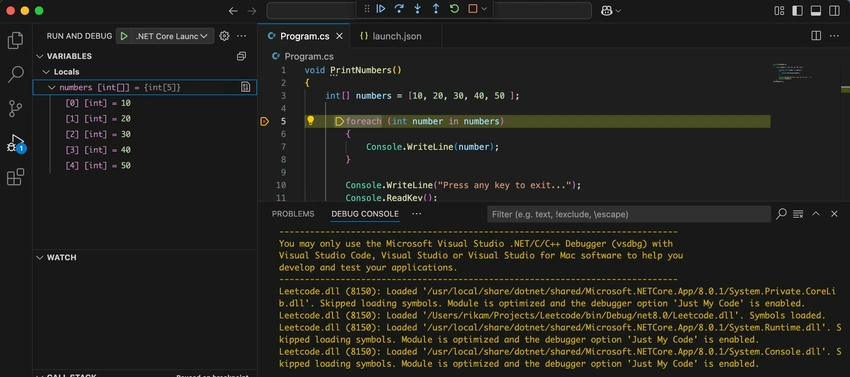The image size is (850, 377).
Task: Open dropdown next to Stop button
Action: click(x=484, y=9)
